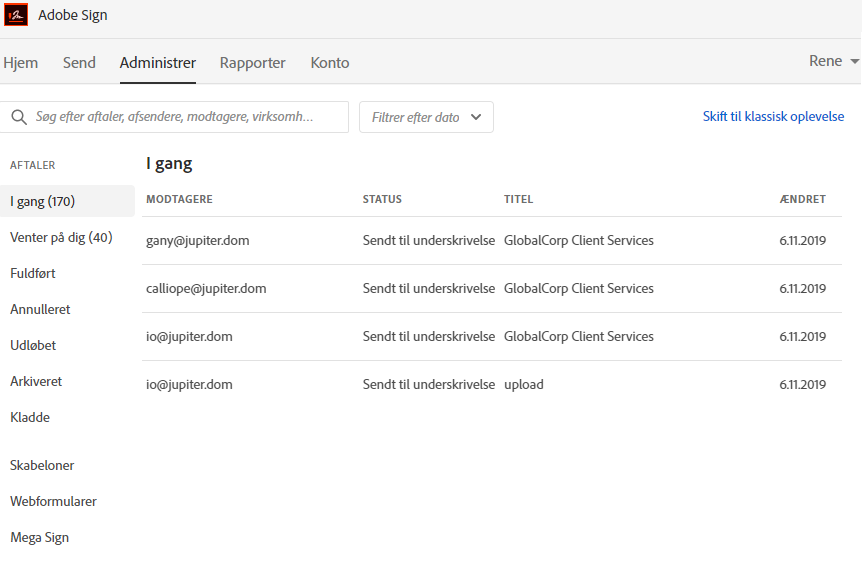This screenshot has height=583, width=862.
Task: Click io@jupiter.dom in the GlobalCorp row
Action: (x=189, y=337)
